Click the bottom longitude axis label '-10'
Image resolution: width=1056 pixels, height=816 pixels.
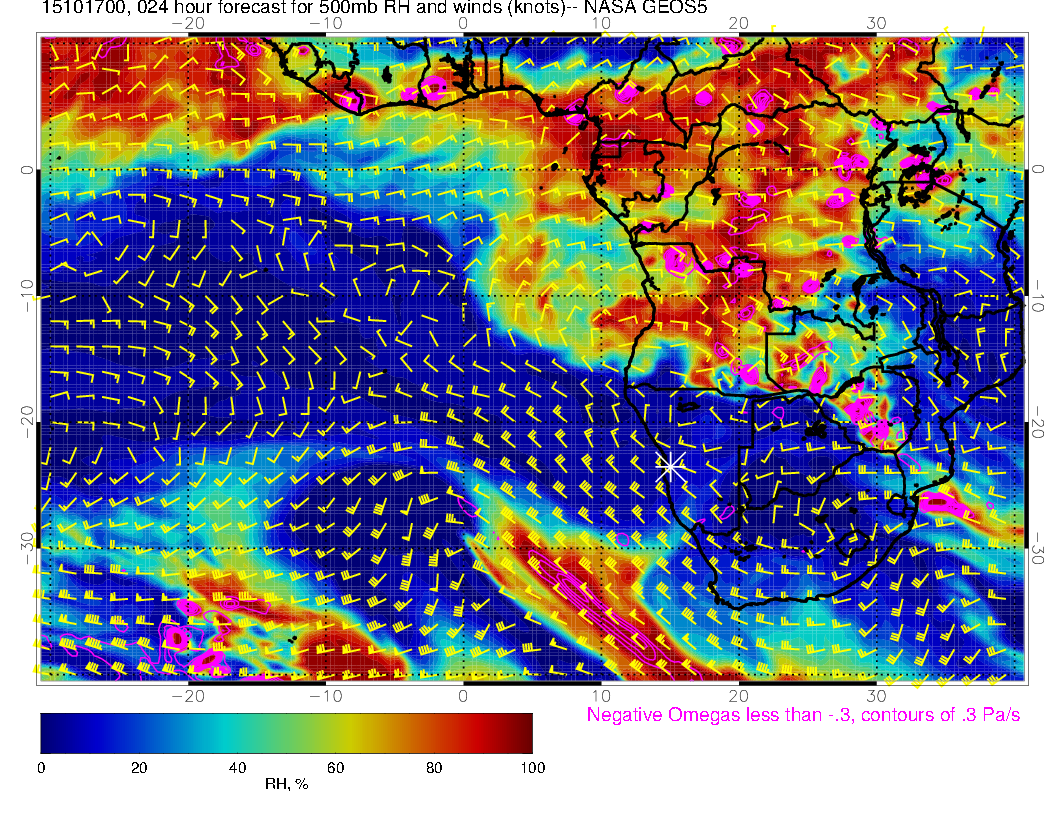[325, 696]
